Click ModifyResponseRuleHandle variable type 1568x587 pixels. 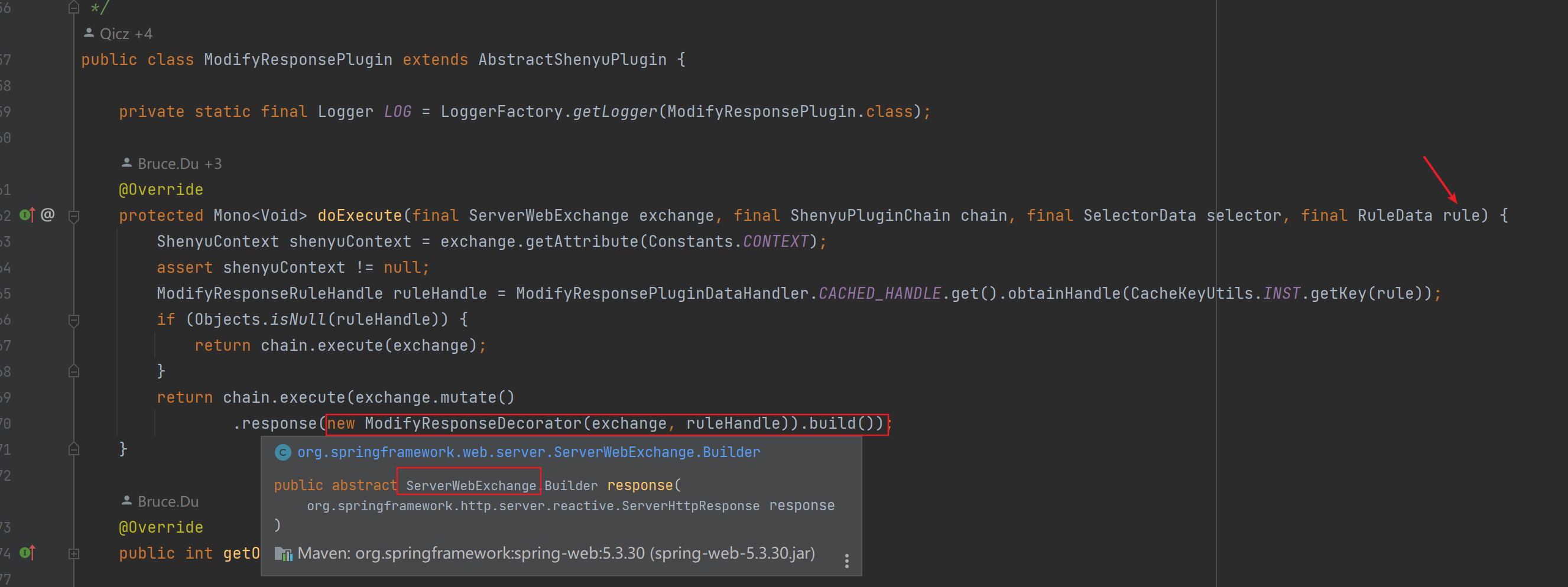[270, 293]
